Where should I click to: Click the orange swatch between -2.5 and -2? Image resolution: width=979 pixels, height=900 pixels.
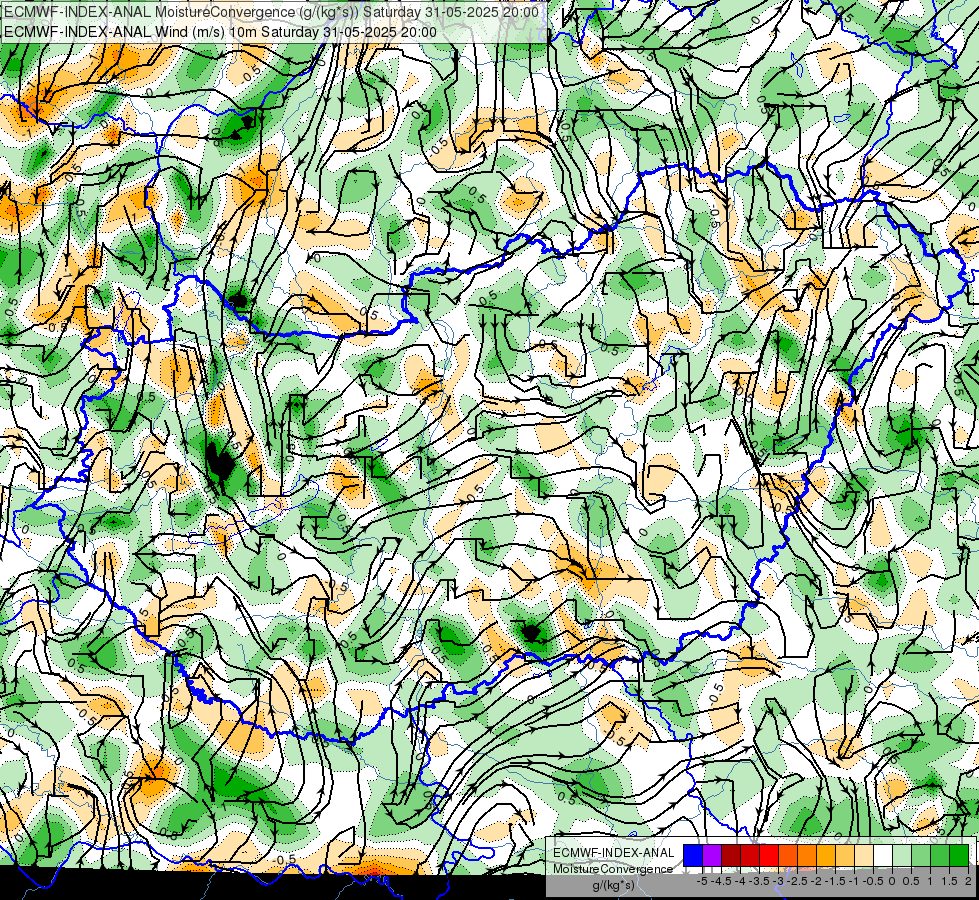[x=807, y=856]
